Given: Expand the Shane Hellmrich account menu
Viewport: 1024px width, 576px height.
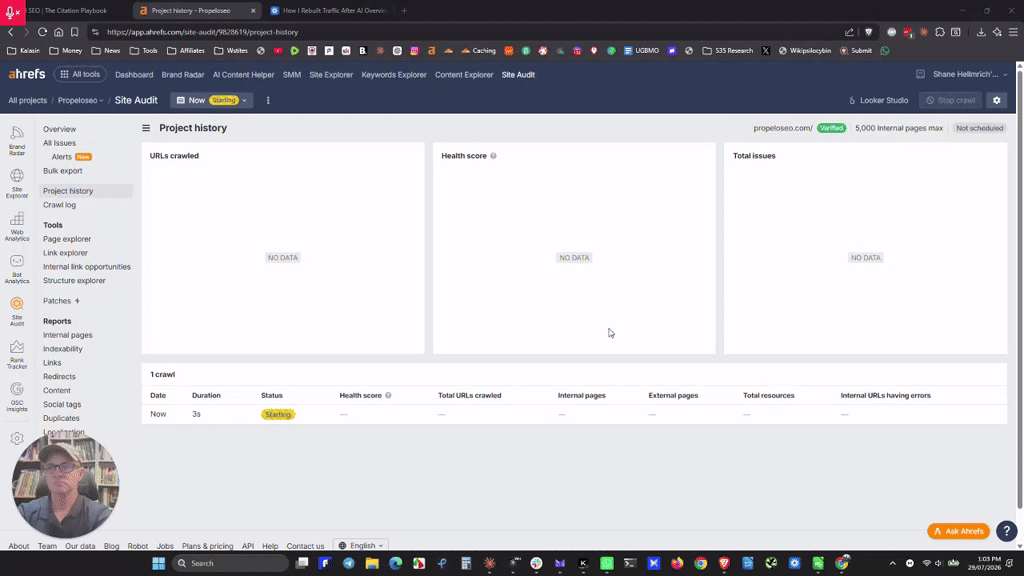Looking at the screenshot, I should [x=970, y=74].
